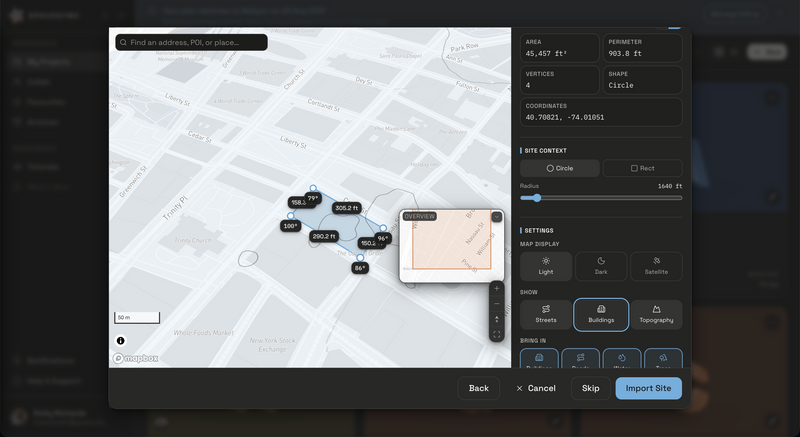Toggle Water under Bring In
The height and width of the screenshot is (437, 800).
pos(622,358)
